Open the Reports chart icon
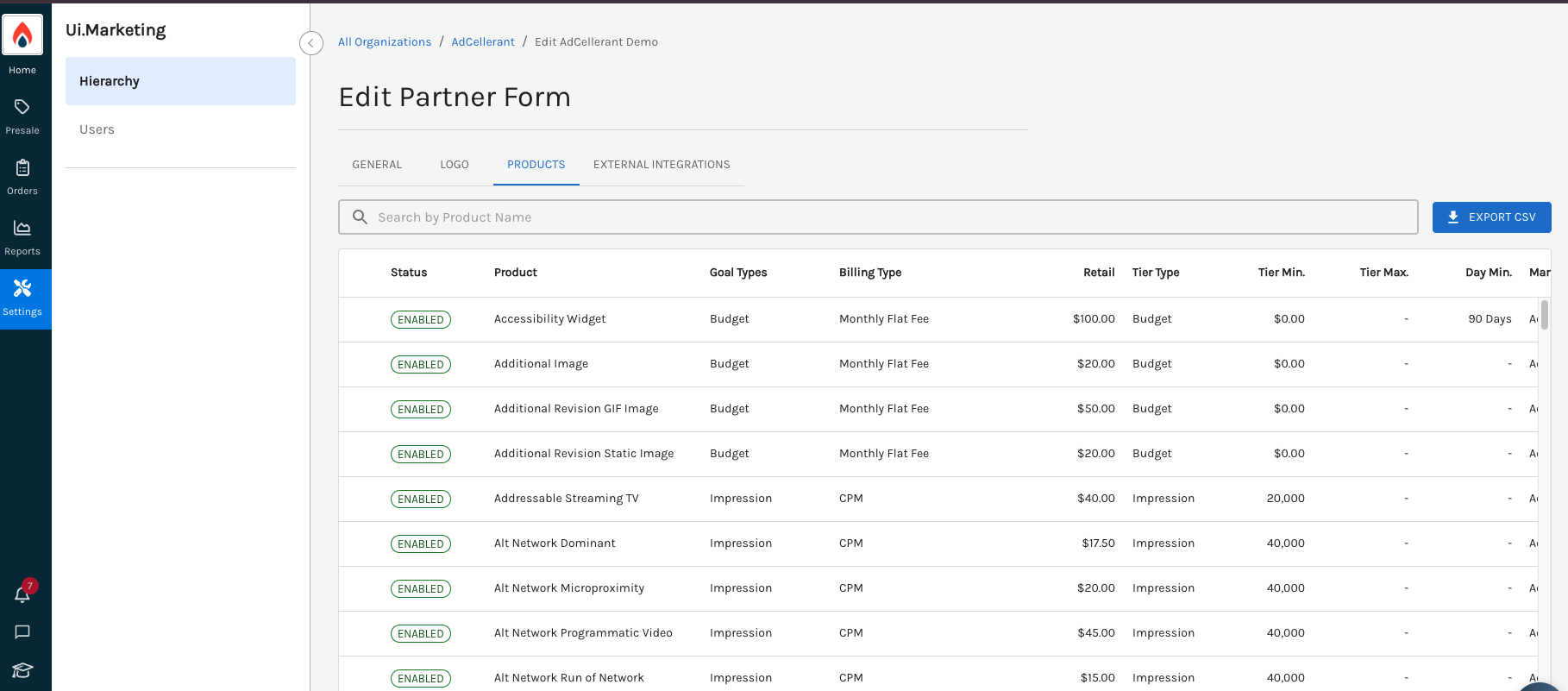 (22, 228)
